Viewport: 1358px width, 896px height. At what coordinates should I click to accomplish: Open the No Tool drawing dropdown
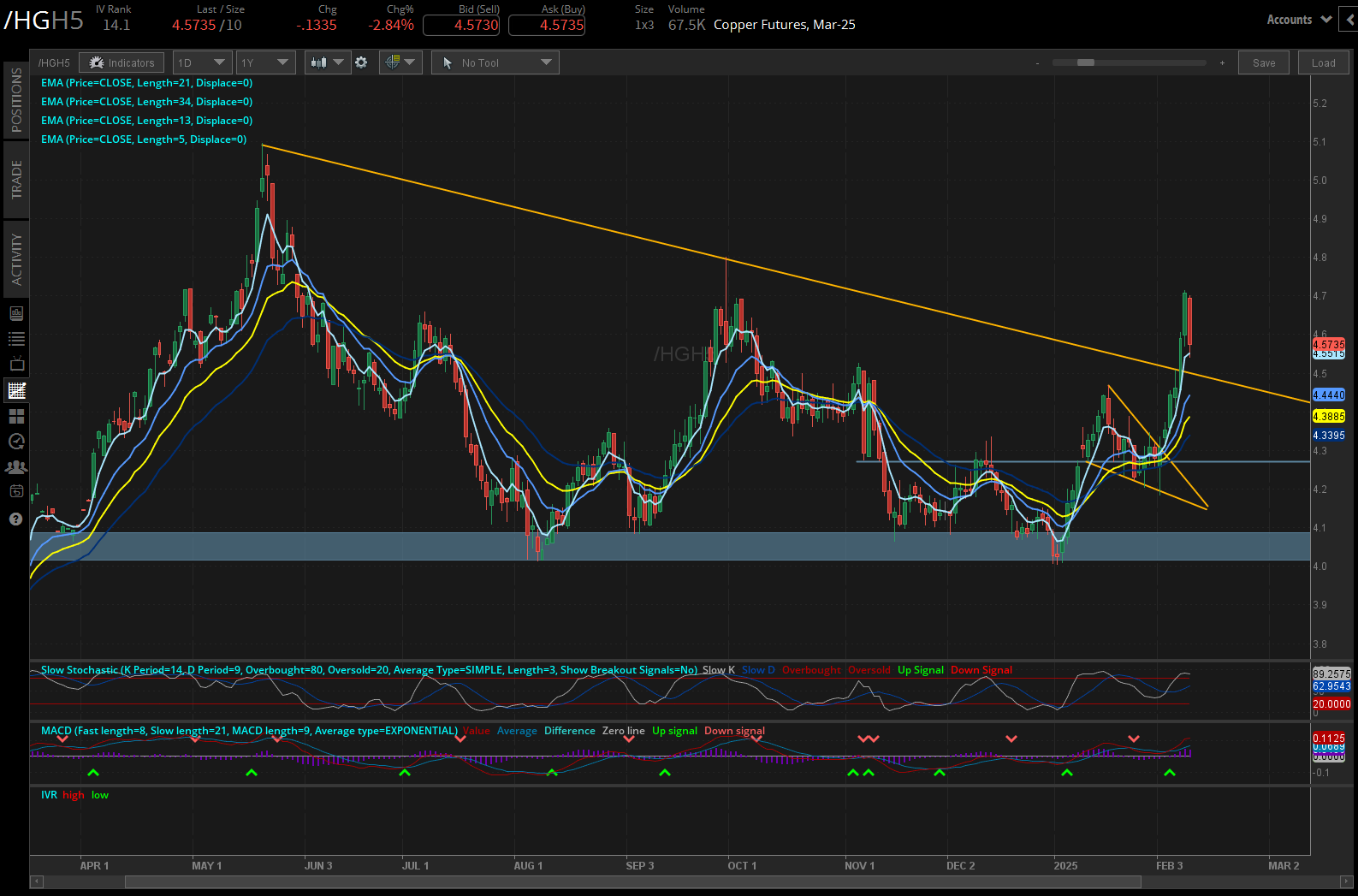pos(495,62)
